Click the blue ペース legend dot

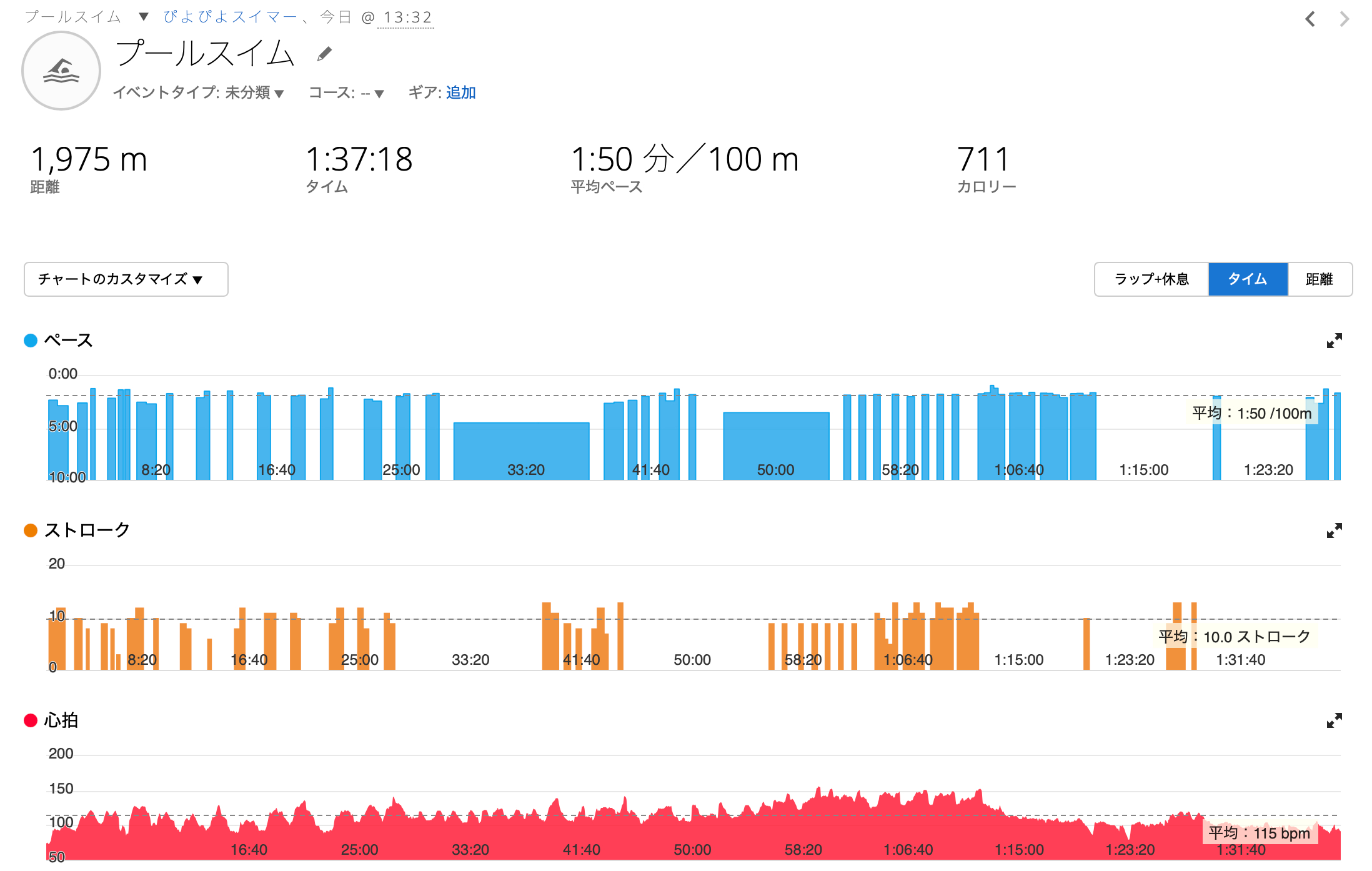(x=31, y=341)
